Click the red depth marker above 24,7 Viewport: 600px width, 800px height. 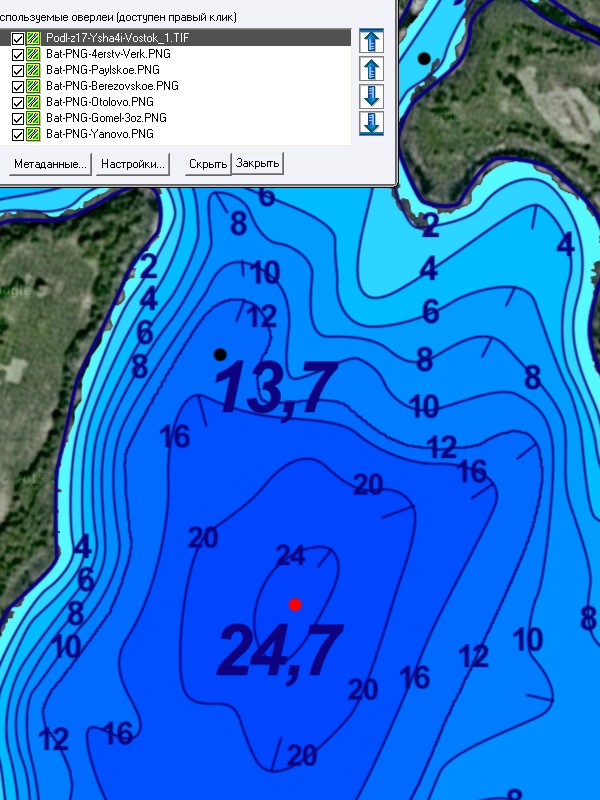pyautogui.click(x=295, y=604)
